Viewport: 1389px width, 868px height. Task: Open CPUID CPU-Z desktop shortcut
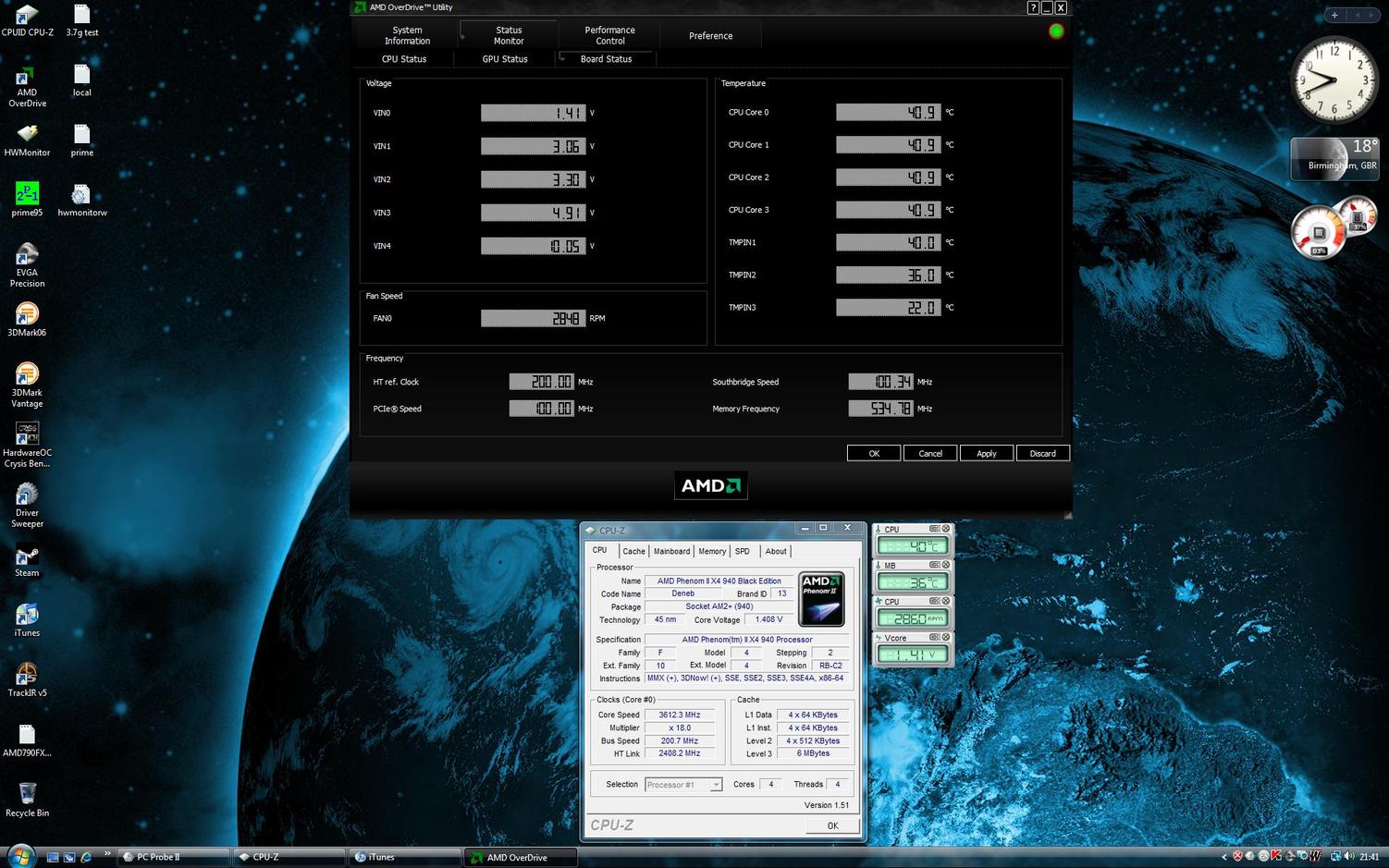27,20
